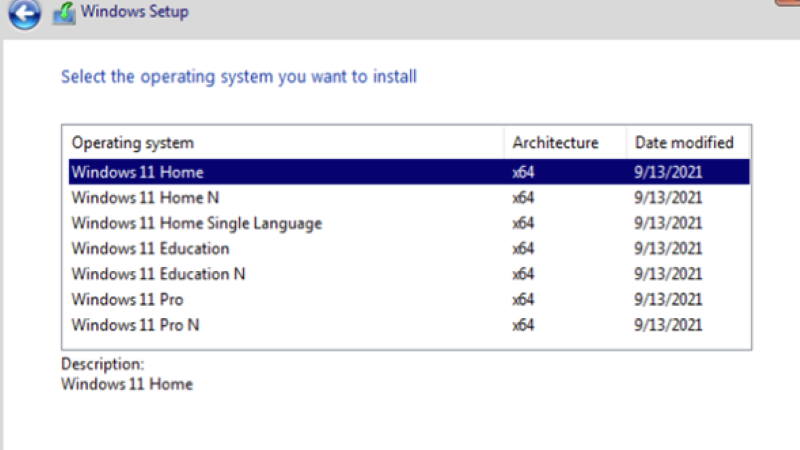The height and width of the screenshot is (450, 800).
Task: Click 9/13/2021 in the Windows 11 Education N row
Action: pos(668,274)
